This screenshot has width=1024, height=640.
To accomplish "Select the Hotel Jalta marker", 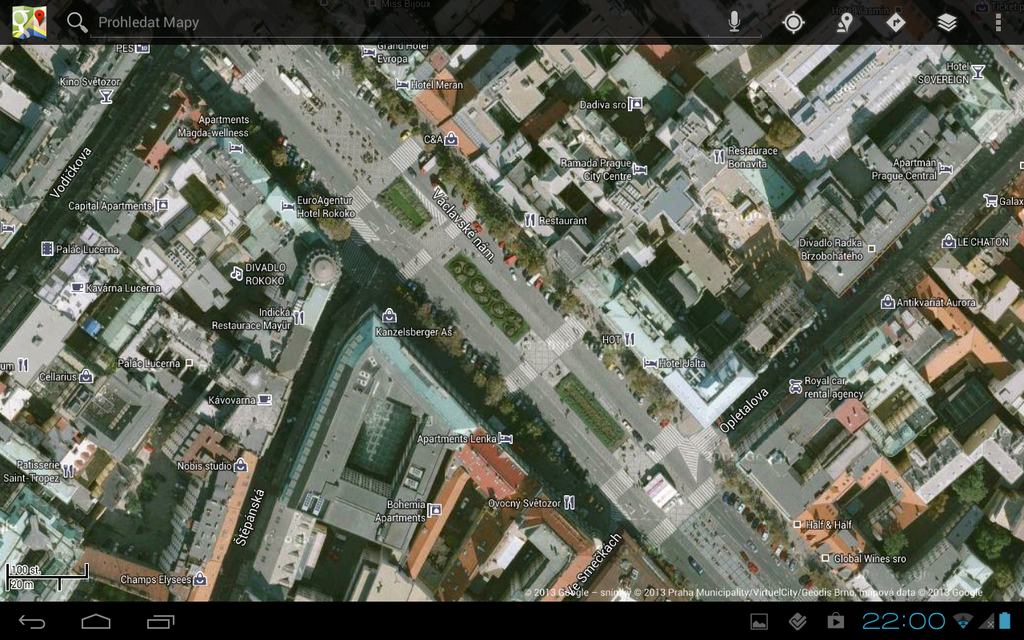I will pyautogui.click(x=650, y=363).
